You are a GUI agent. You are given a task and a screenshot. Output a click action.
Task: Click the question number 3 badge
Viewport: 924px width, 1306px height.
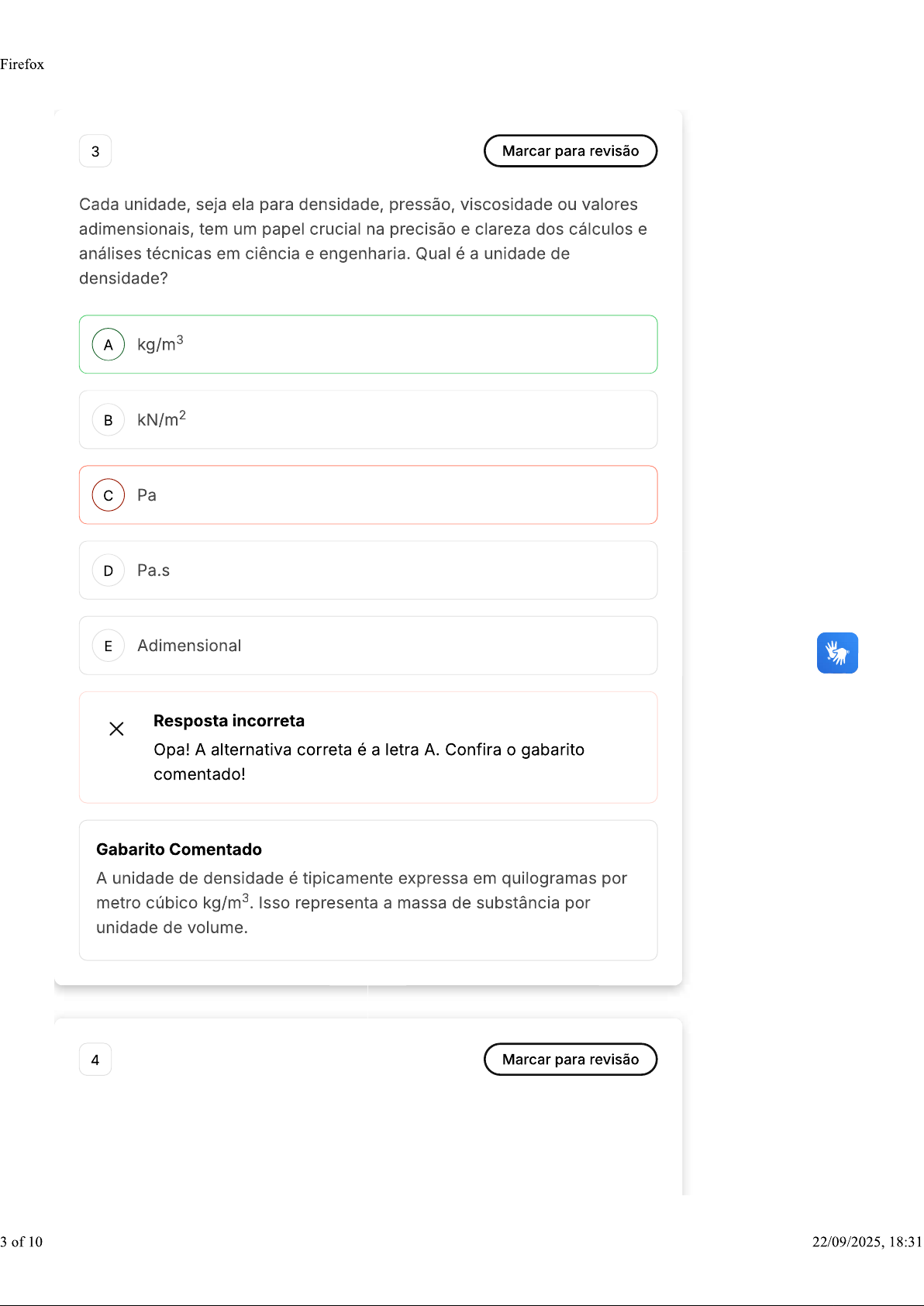coord(95,151)
